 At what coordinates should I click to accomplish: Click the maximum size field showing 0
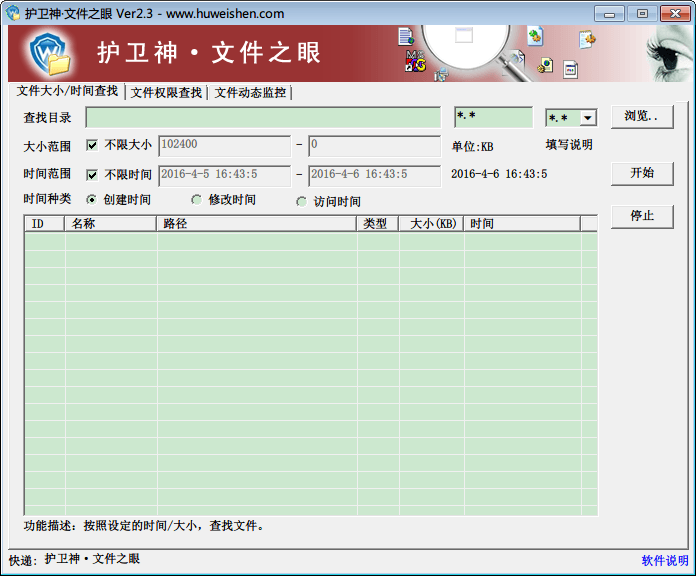click(x=375, y=146)
